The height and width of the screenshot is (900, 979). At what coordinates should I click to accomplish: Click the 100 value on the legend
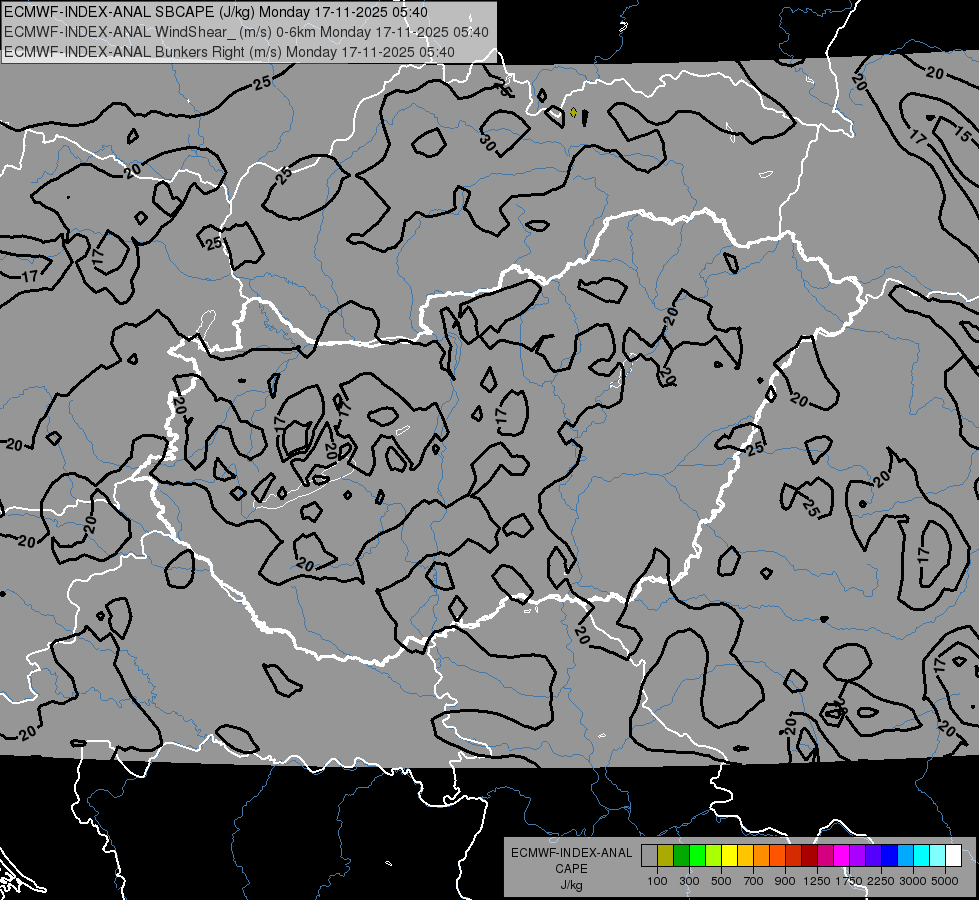pyautogui.click(x=657, y=881)
